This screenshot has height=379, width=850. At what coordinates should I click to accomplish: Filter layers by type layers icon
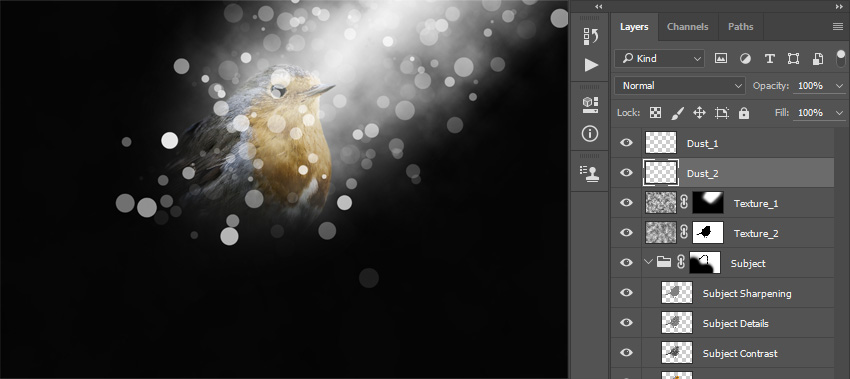click(x=769, y=59)
